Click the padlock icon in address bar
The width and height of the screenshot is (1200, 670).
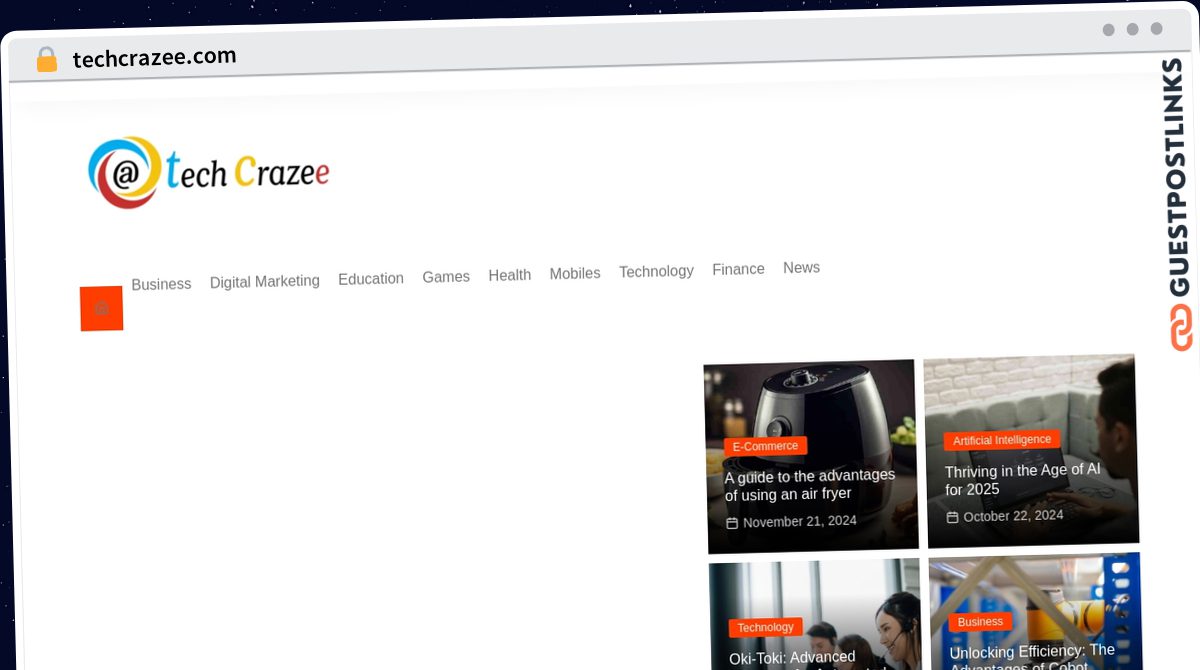(x=47, y=60)
